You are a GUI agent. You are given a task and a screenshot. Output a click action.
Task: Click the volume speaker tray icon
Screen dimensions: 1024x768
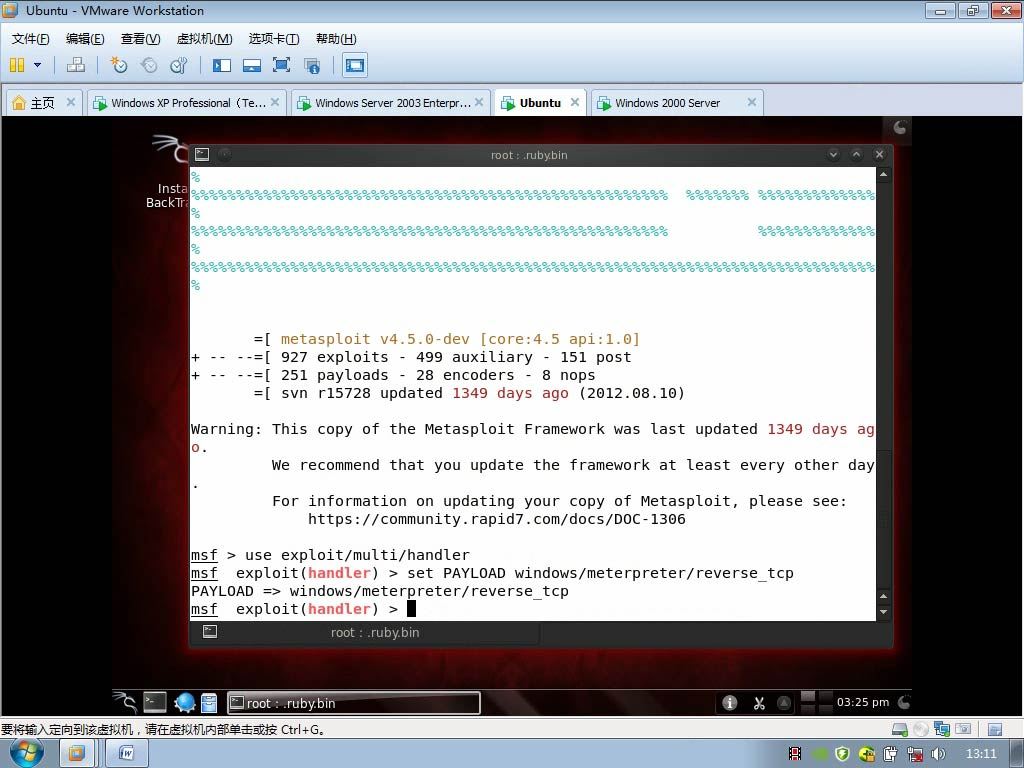938,754
